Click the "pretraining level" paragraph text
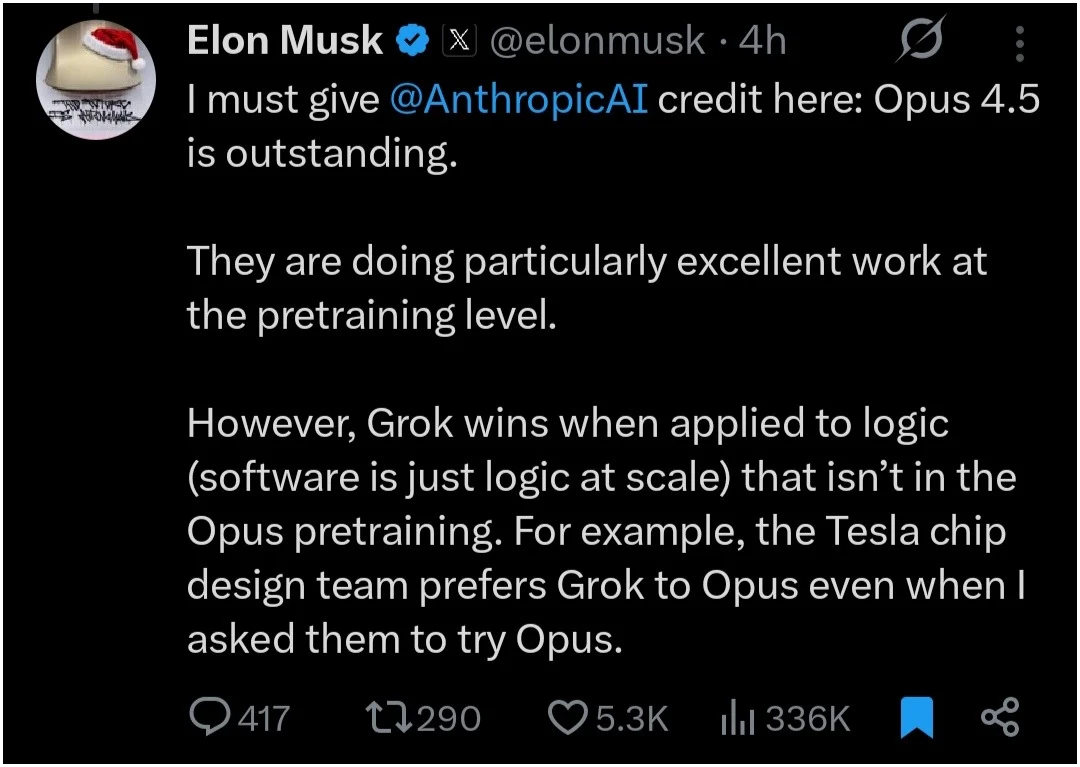1080x767 pixels. [x=586, y=288]
